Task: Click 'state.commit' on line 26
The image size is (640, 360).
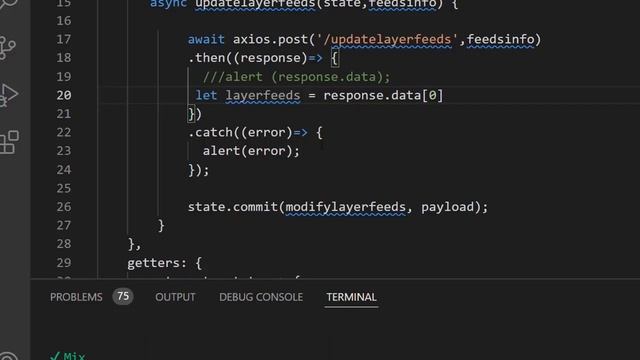Action: coord(233,207)
